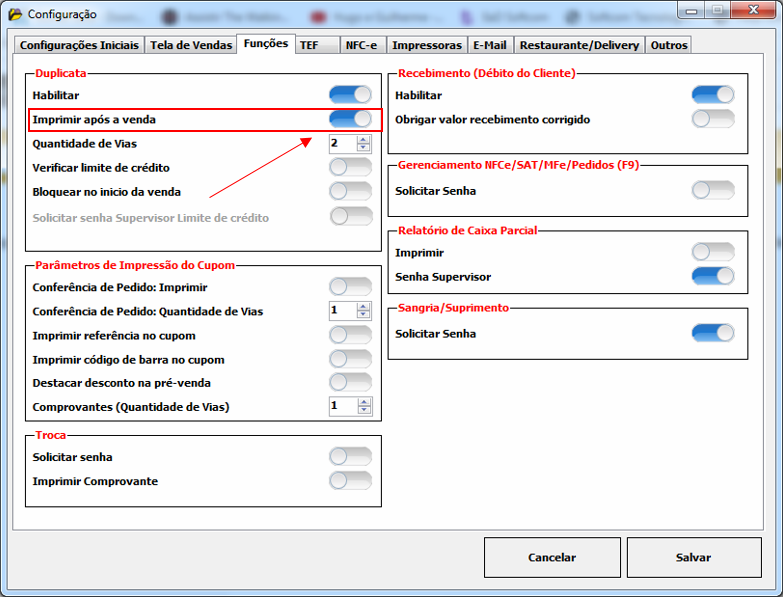The width and height of the screenshot is (783, 597).
Task: Click the Quantidade de Vias number field
Action: [342, 143]
